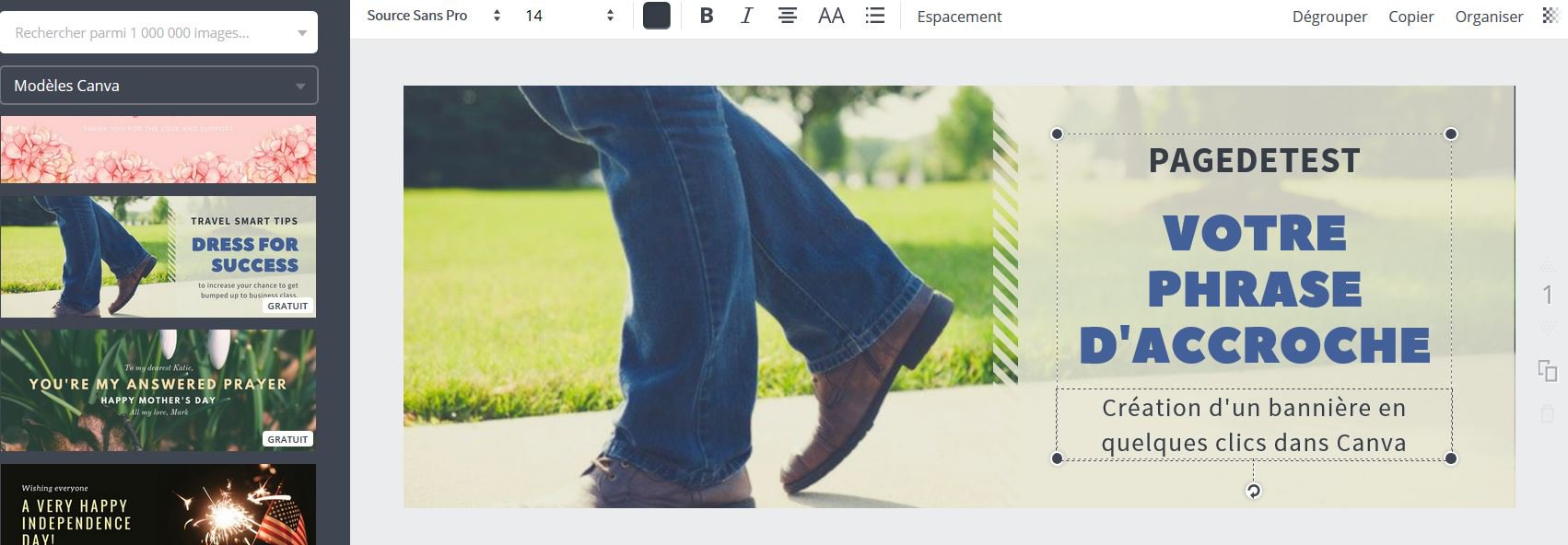
Task: Open the transparency checkerboard icon
Action: pyautogui.click(x=1550, y=16)
